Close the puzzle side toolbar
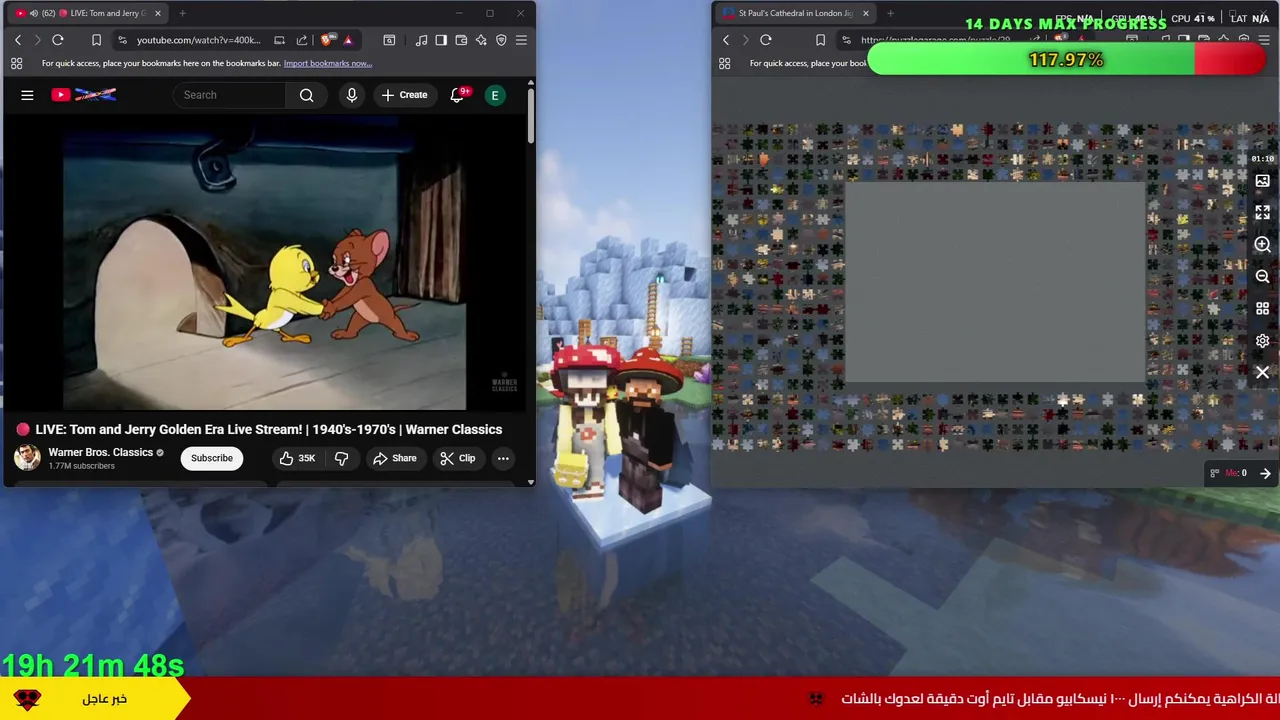1280x720 pixels. [1262, 372]
